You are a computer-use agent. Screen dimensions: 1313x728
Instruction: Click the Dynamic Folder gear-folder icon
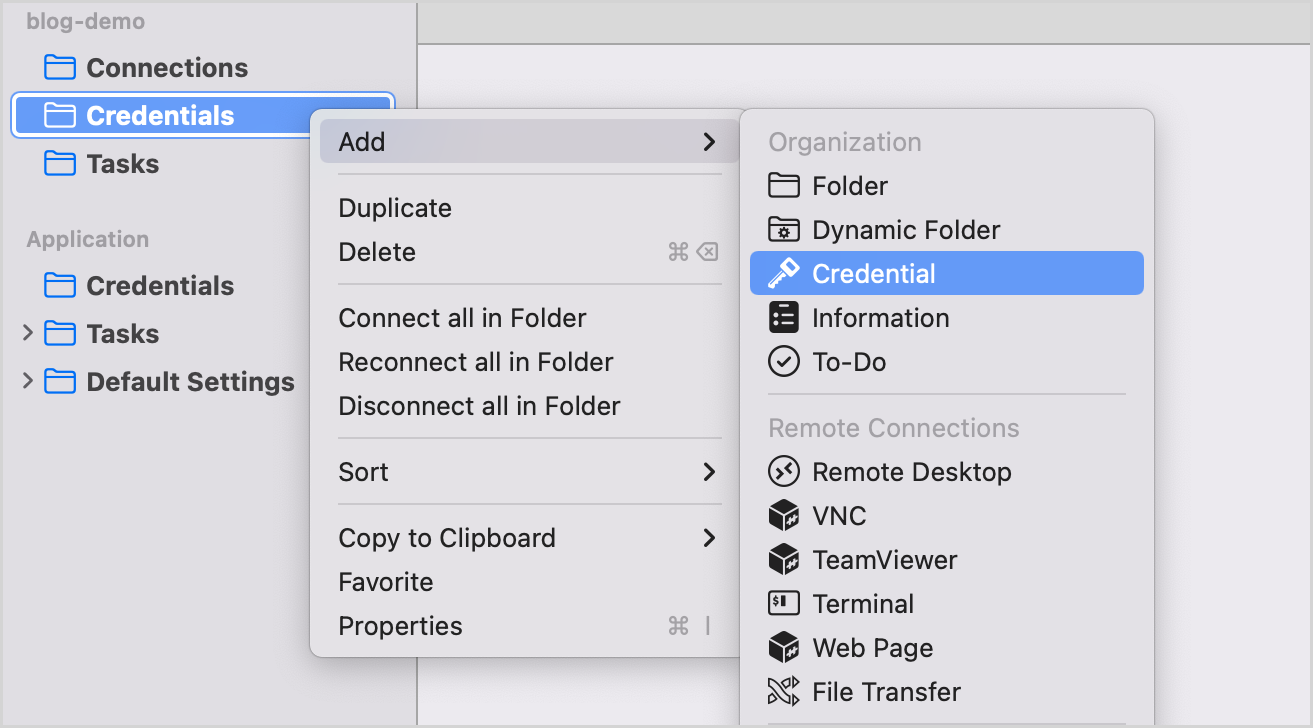point(784,230)
